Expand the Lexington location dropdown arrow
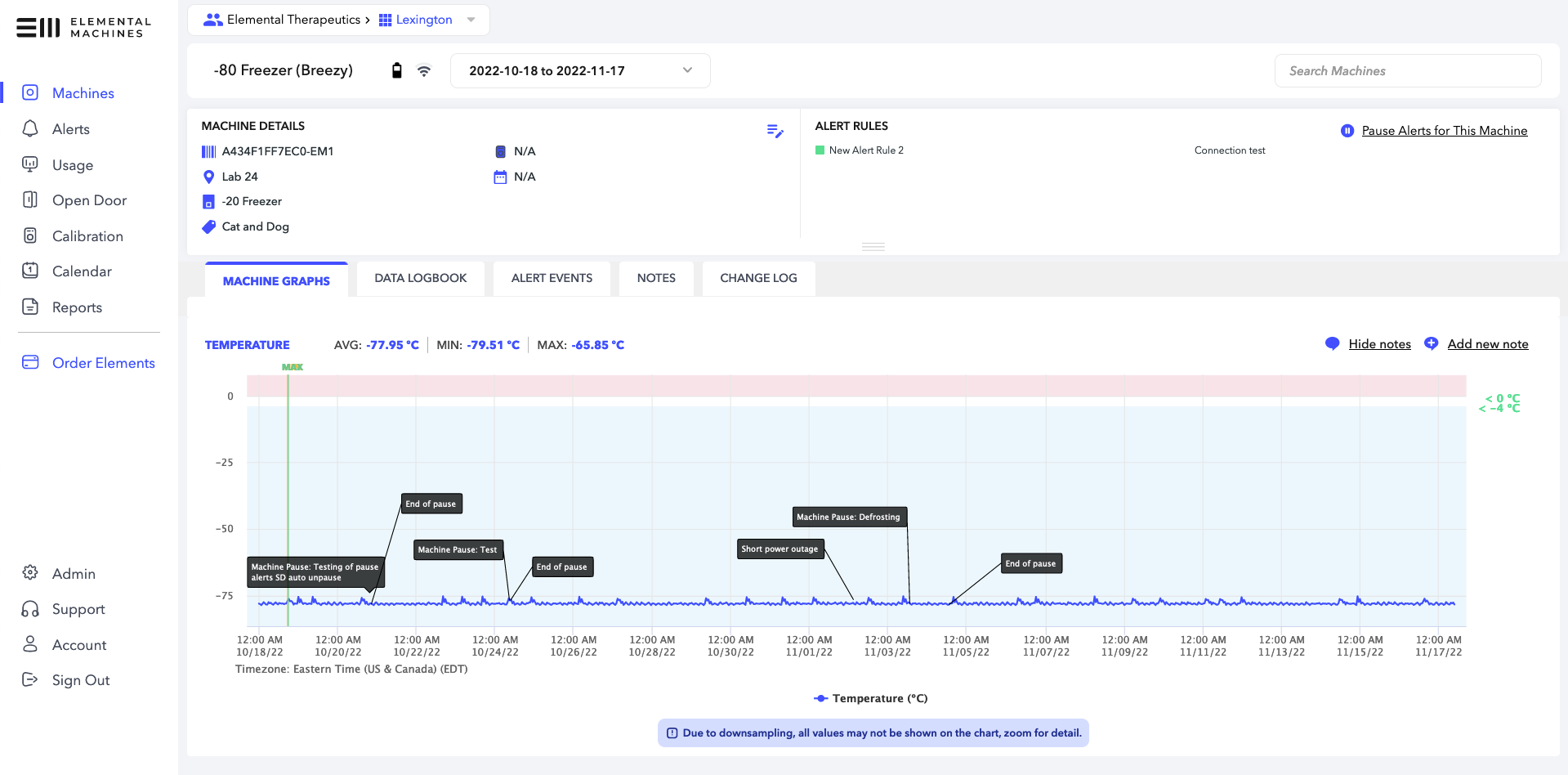Viewport: 1568px width, 775px height. tap(471, 20)
